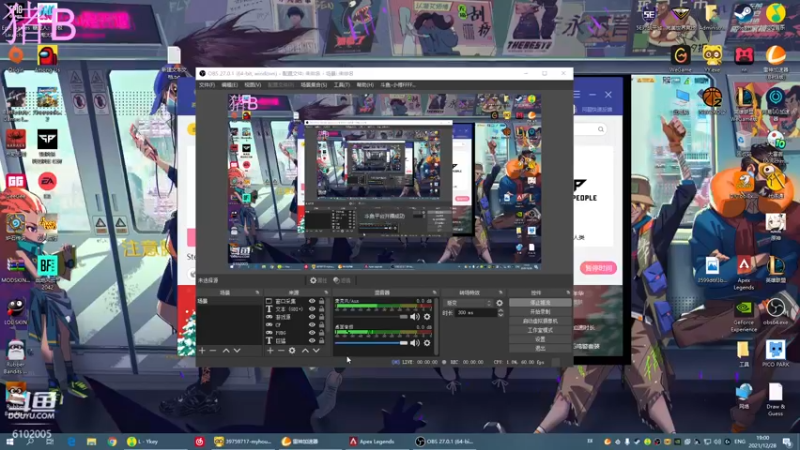Viewport: 800px width, 450px height.
Task: Start the virtual camera
Action: 540,321
